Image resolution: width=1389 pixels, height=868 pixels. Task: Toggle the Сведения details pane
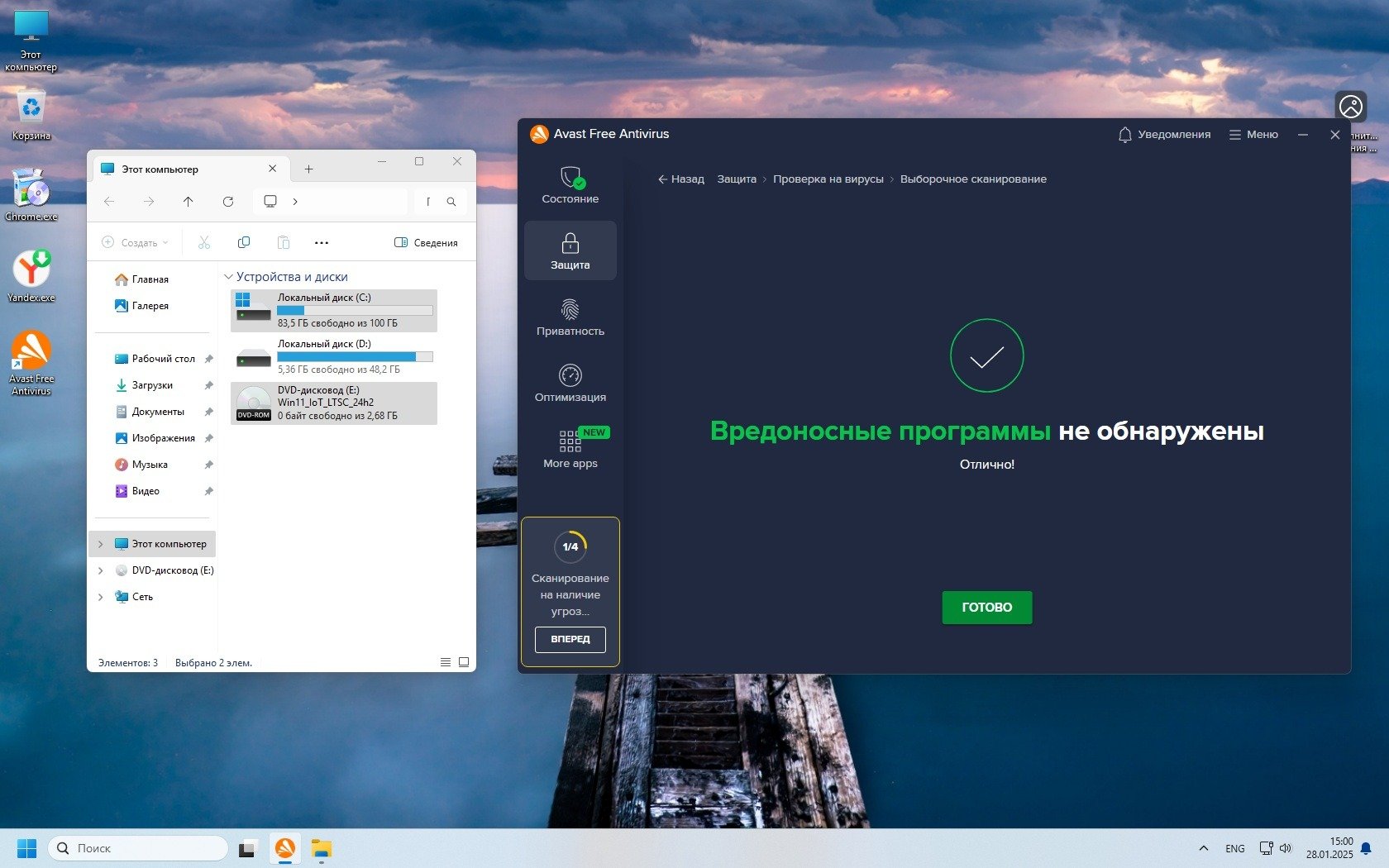(x=426, y=242)
